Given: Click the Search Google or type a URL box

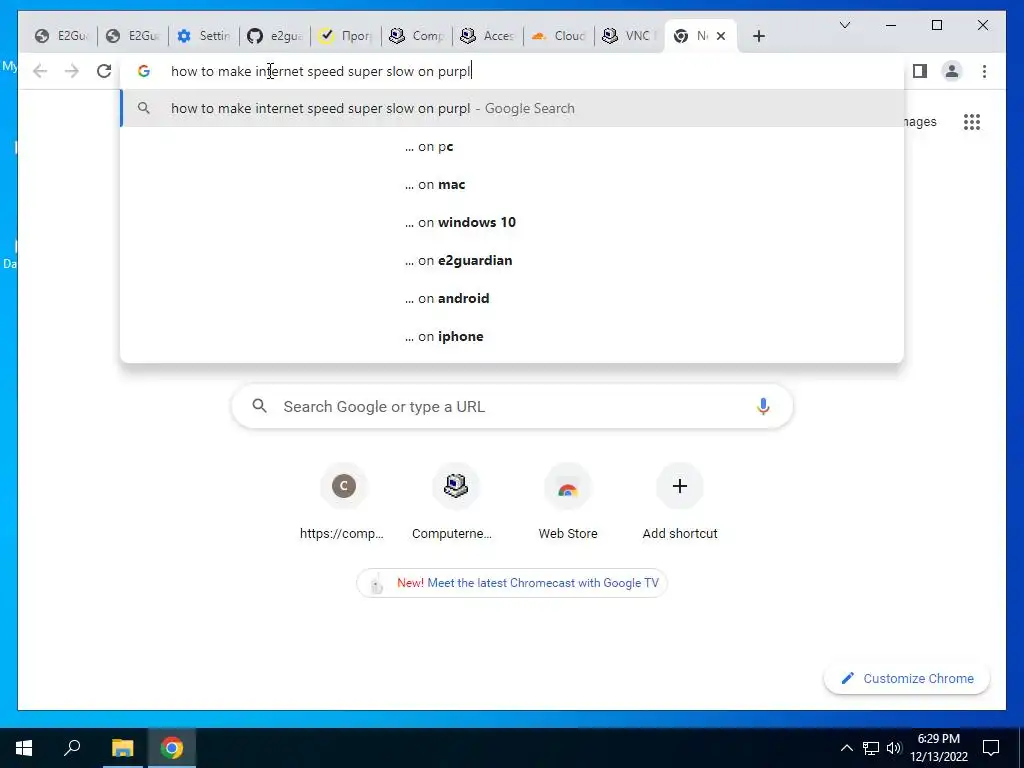Looking at the screenshot, I should click(x=512, y=407).
